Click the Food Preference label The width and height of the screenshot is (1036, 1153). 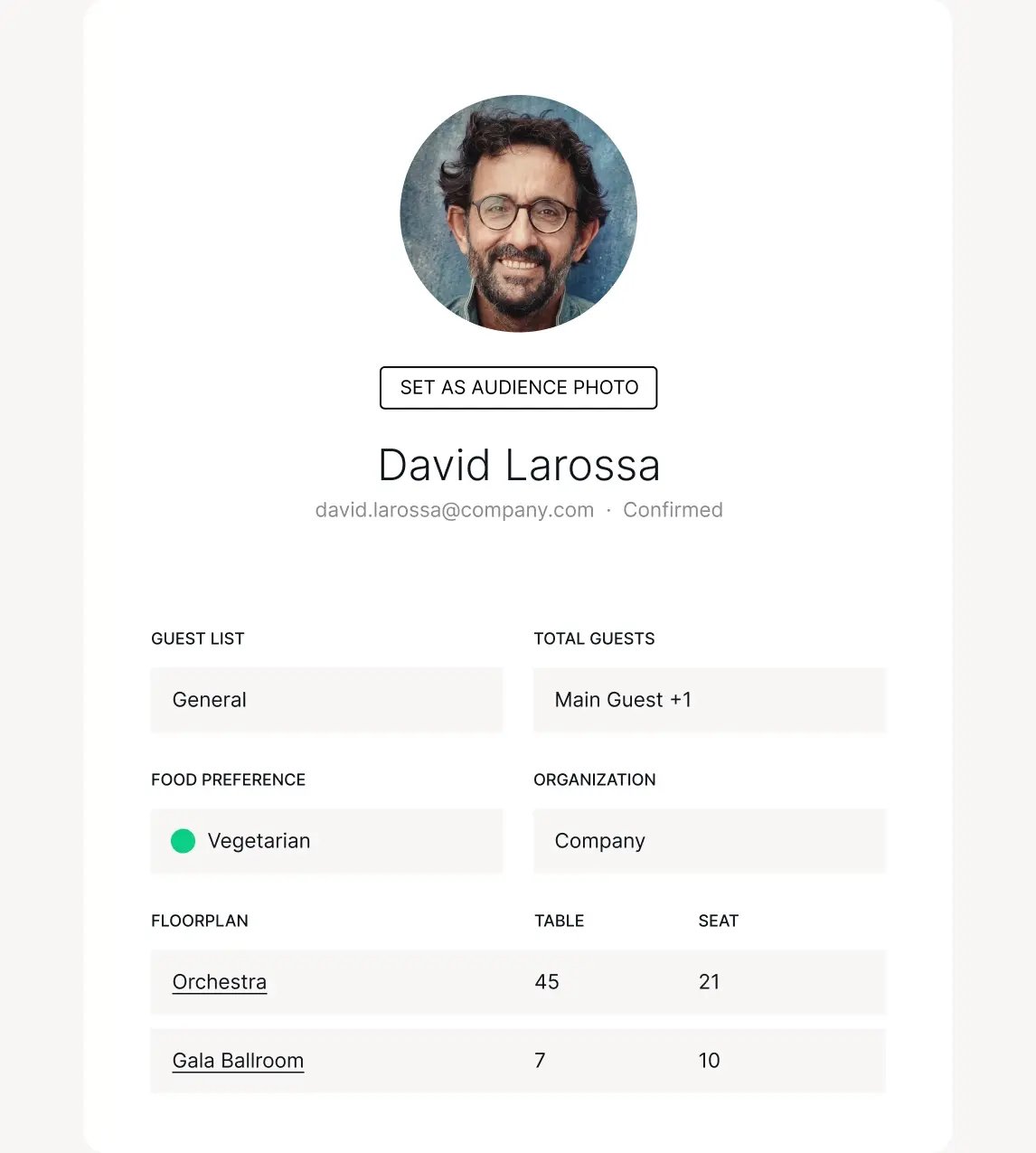[228, 780]
